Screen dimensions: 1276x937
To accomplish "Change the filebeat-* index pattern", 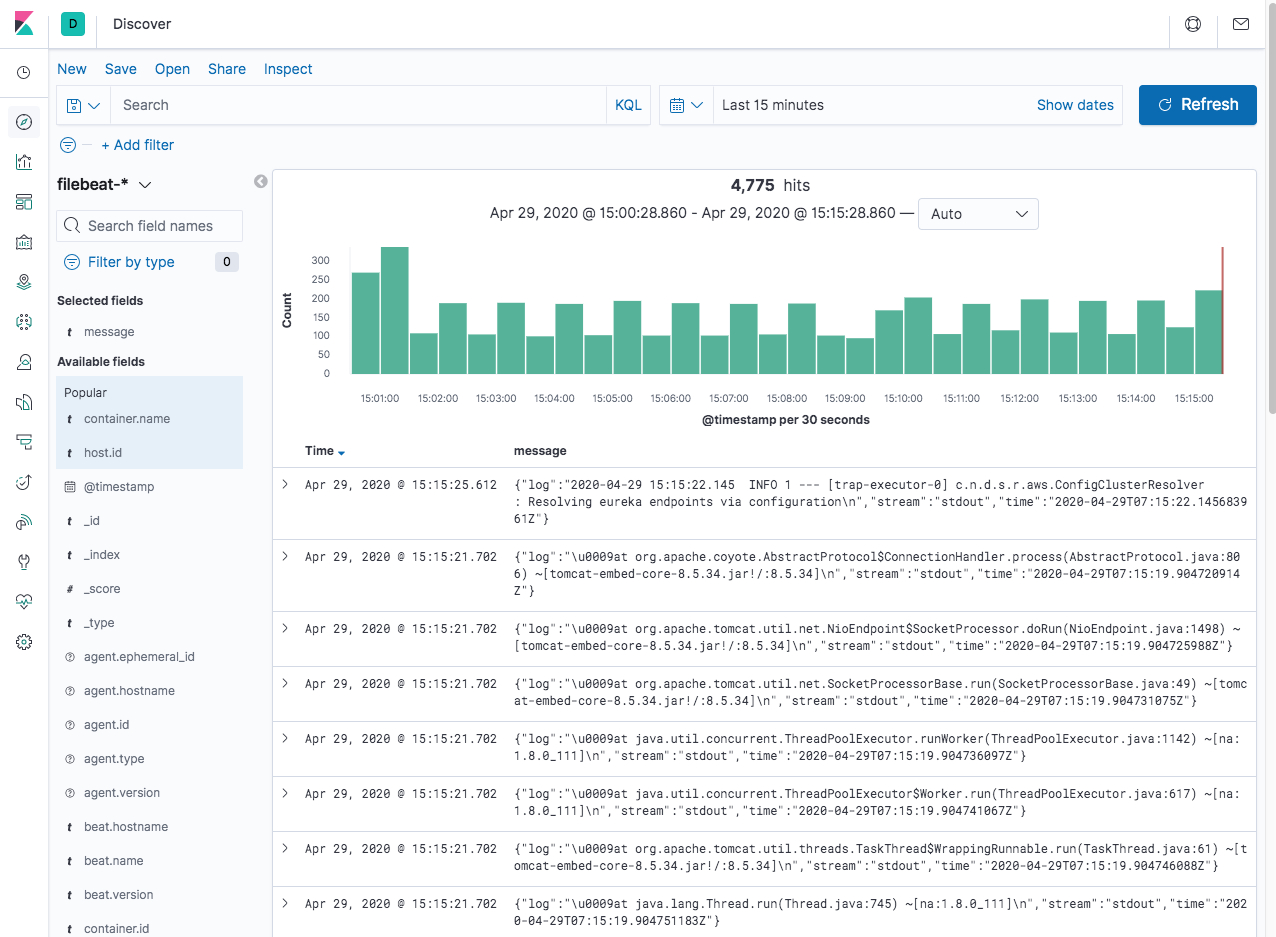I will click(104, 184).
